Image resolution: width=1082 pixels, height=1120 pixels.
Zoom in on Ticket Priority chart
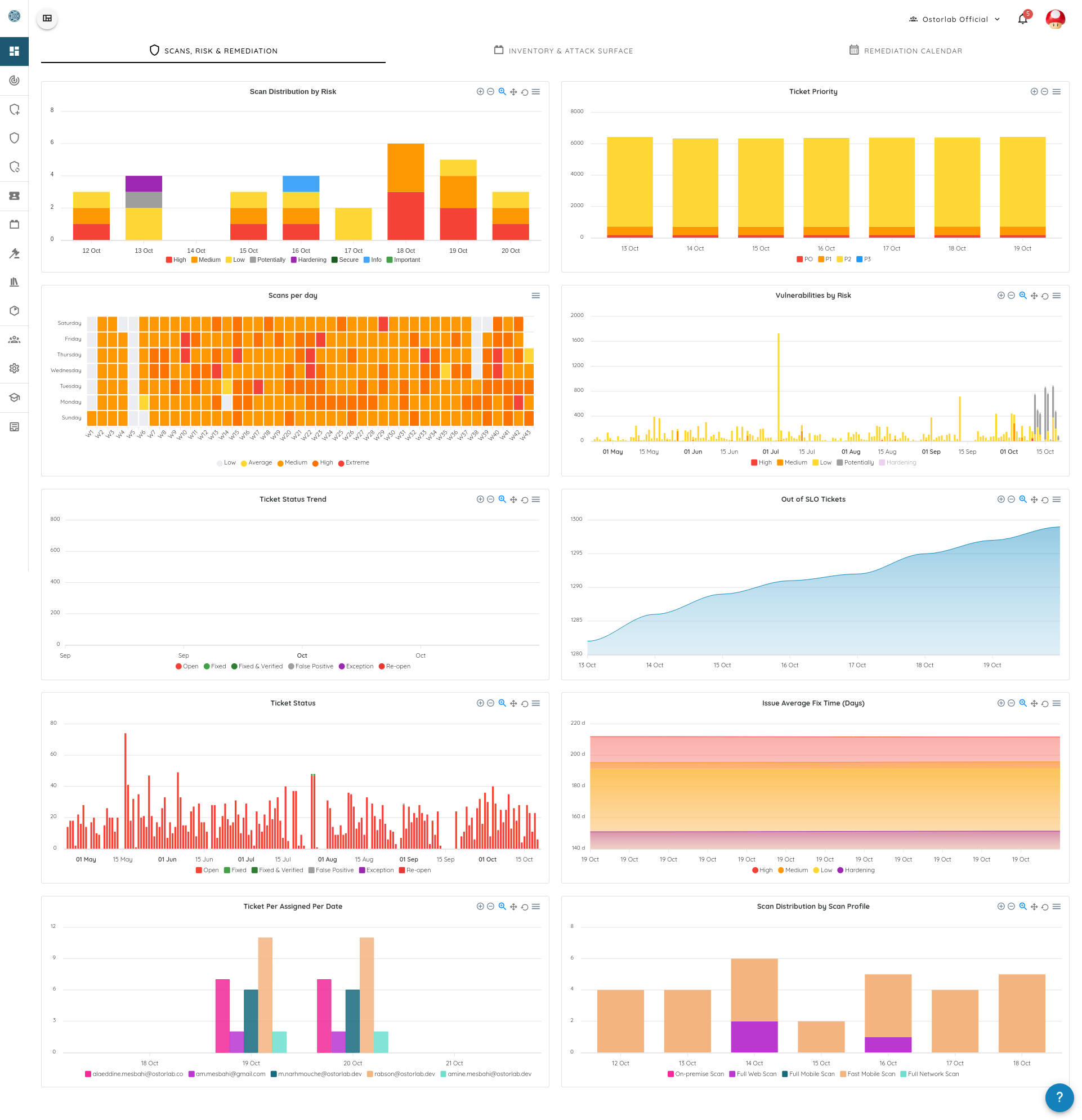pos(1034,91)
